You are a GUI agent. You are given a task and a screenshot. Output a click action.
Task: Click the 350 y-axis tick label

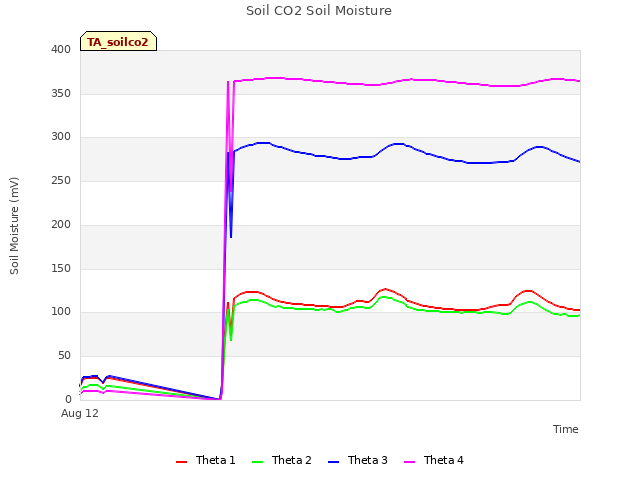coord(61,93)
